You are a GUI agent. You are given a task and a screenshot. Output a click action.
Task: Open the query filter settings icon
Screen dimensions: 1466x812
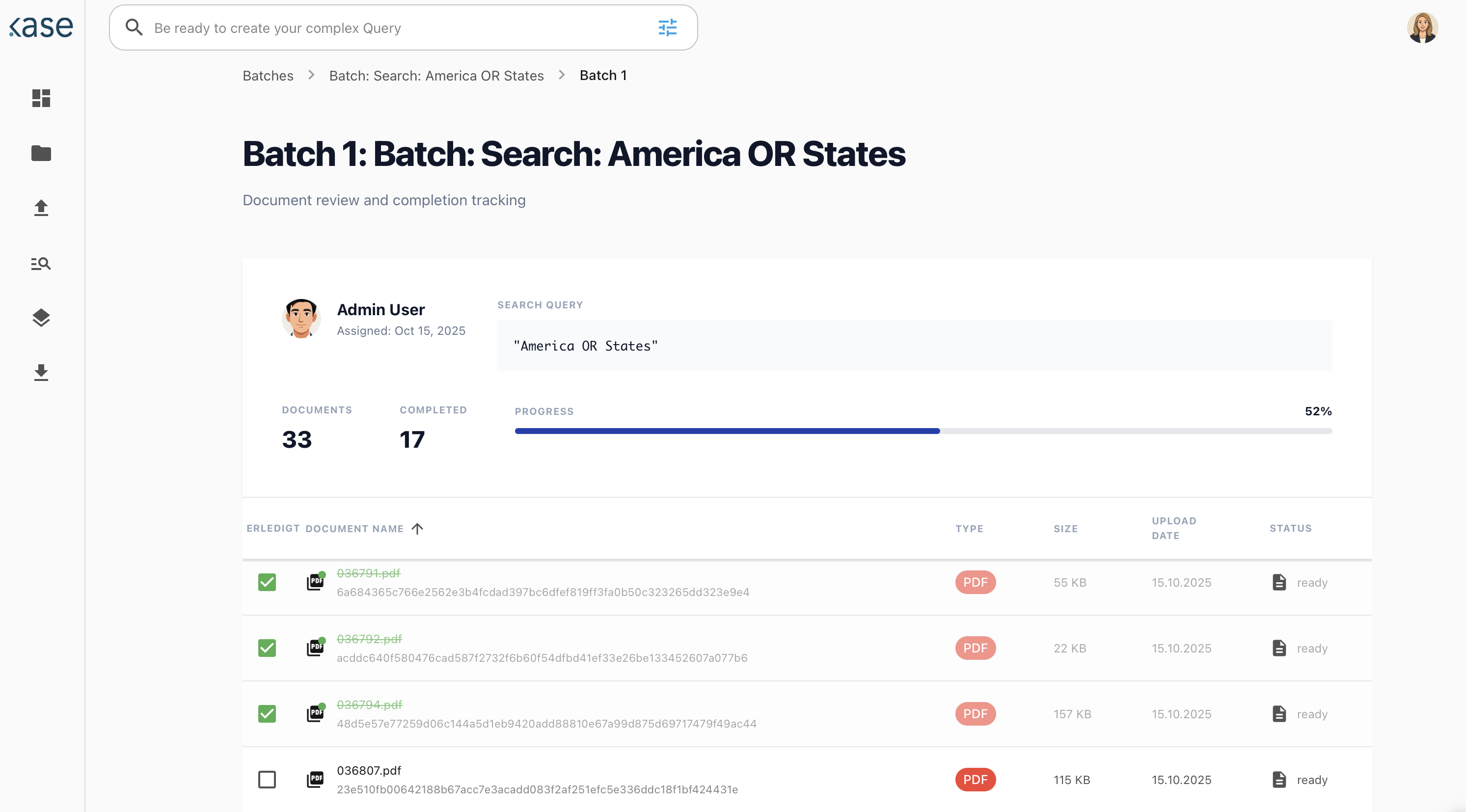click(667, 27)
